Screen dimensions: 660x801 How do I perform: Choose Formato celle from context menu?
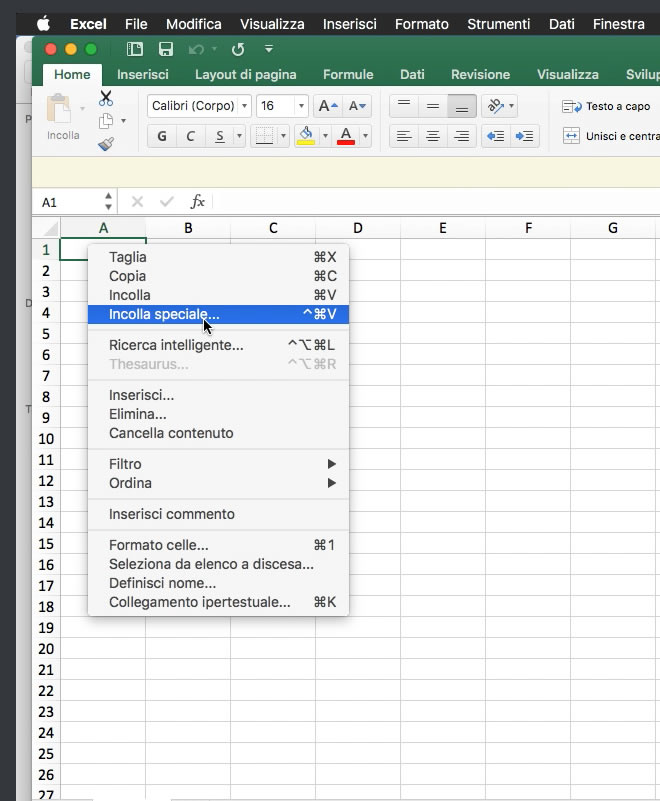pyautogui.click(x=219, y=545)
